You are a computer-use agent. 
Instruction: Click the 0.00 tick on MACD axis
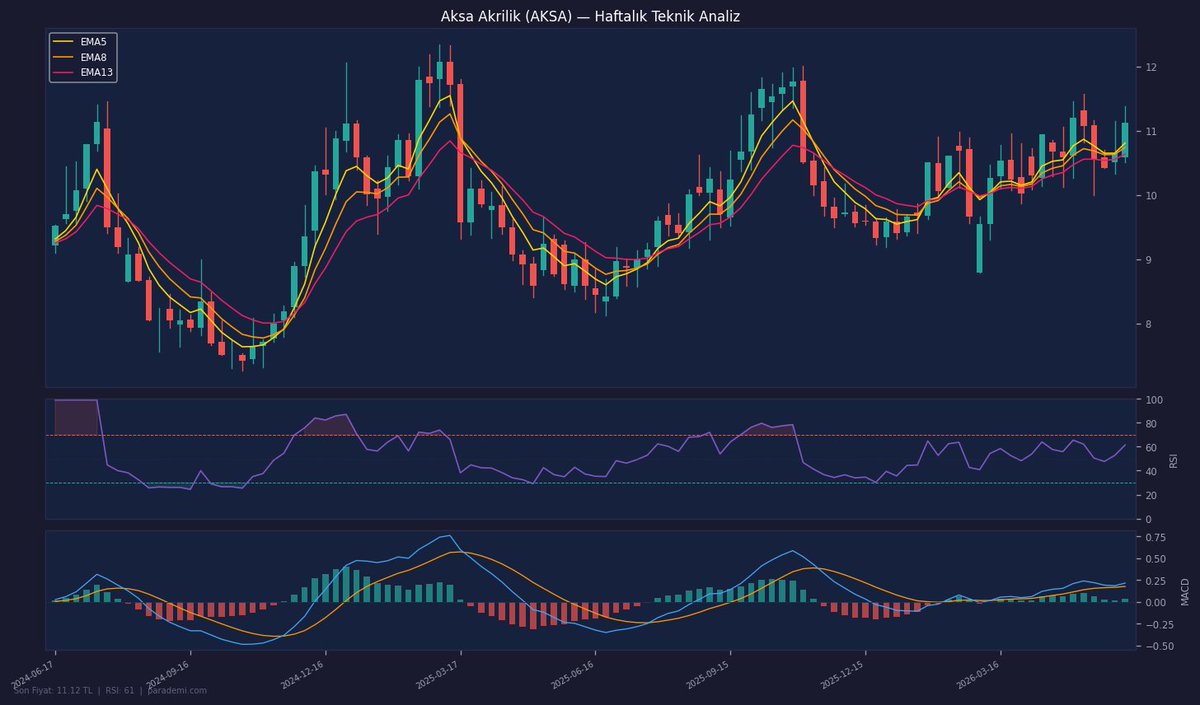click(1155, 602)
